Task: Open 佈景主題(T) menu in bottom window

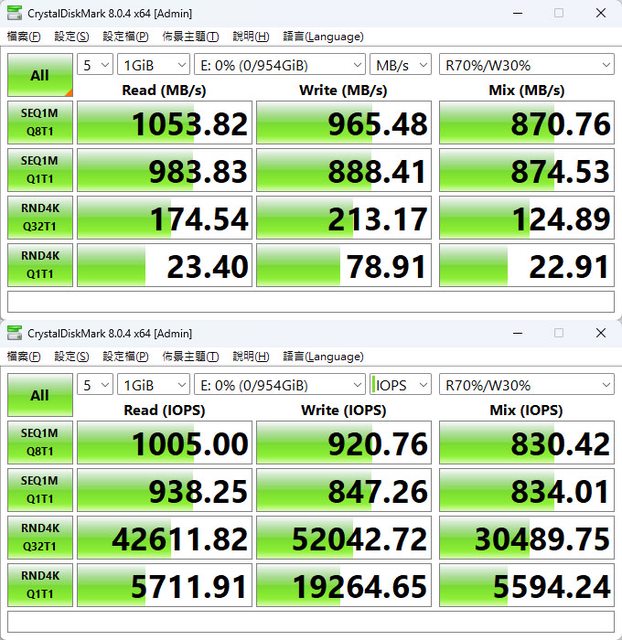Action: (x=190, y=356)
